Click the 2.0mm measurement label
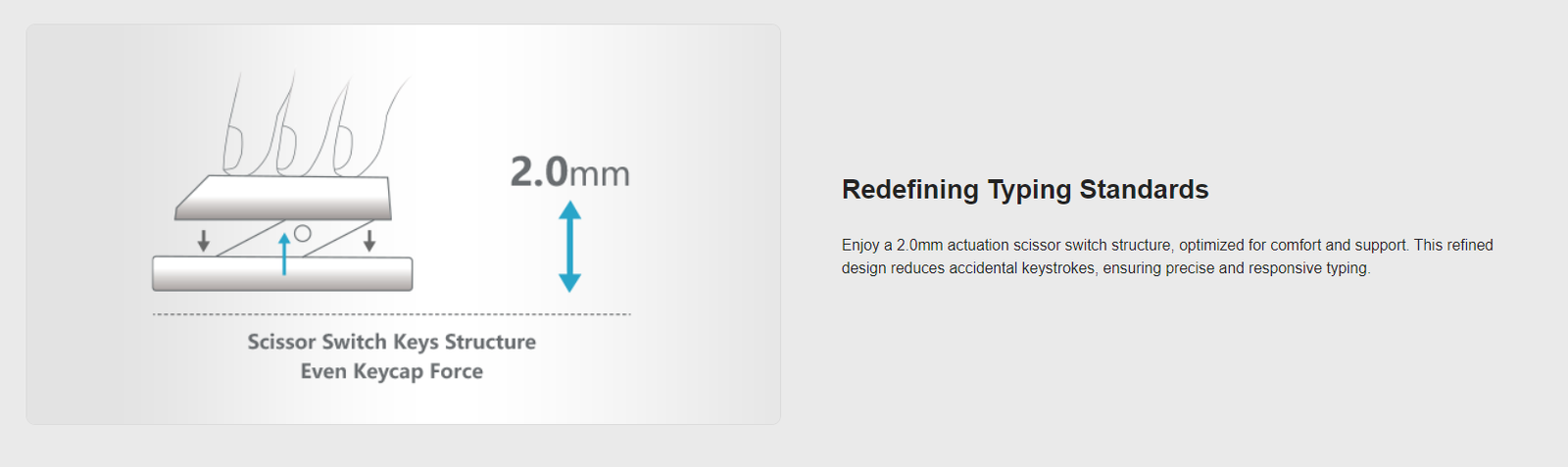 (x=569, y=172)
